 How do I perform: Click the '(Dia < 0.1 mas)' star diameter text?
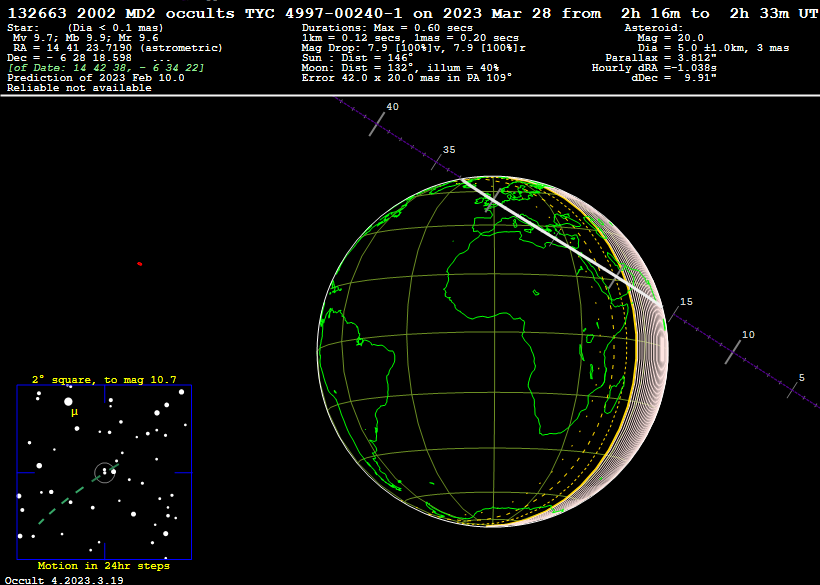[x=116, y=28]
